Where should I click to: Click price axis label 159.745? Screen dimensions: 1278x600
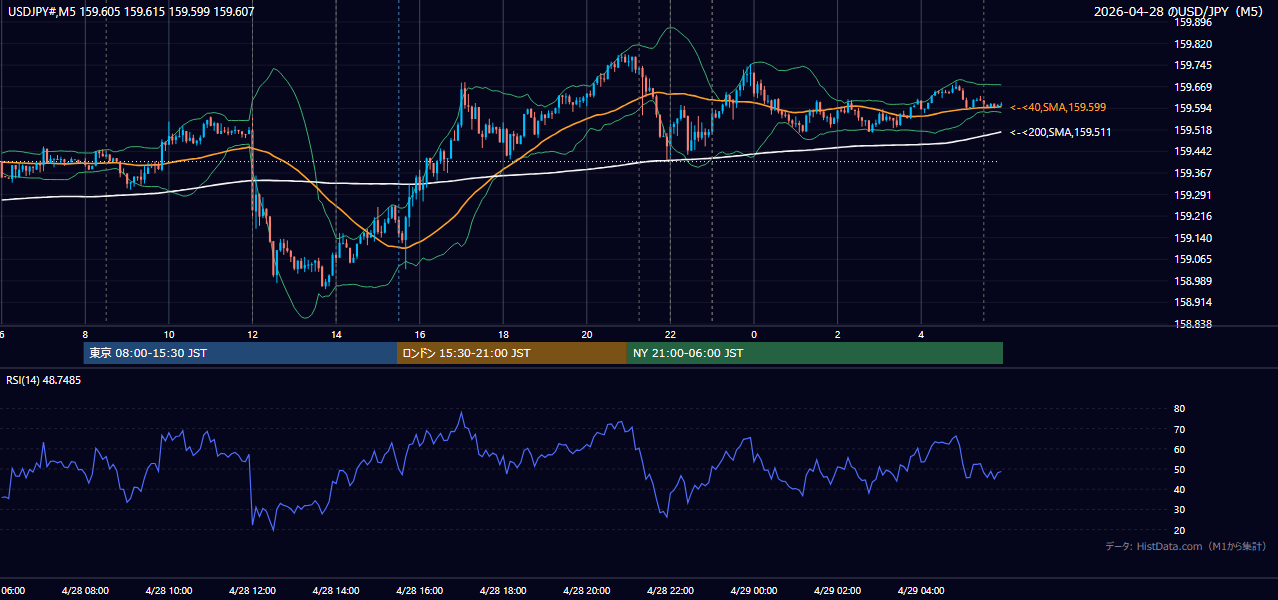point(1193,65)
